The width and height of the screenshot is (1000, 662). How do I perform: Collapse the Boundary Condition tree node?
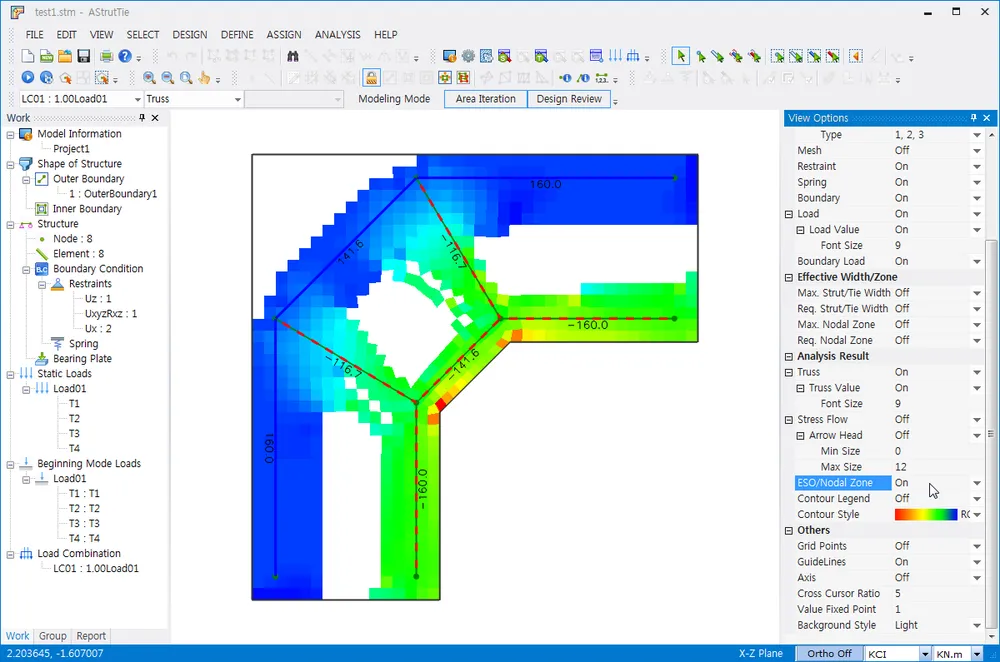(x=26, y=270)
